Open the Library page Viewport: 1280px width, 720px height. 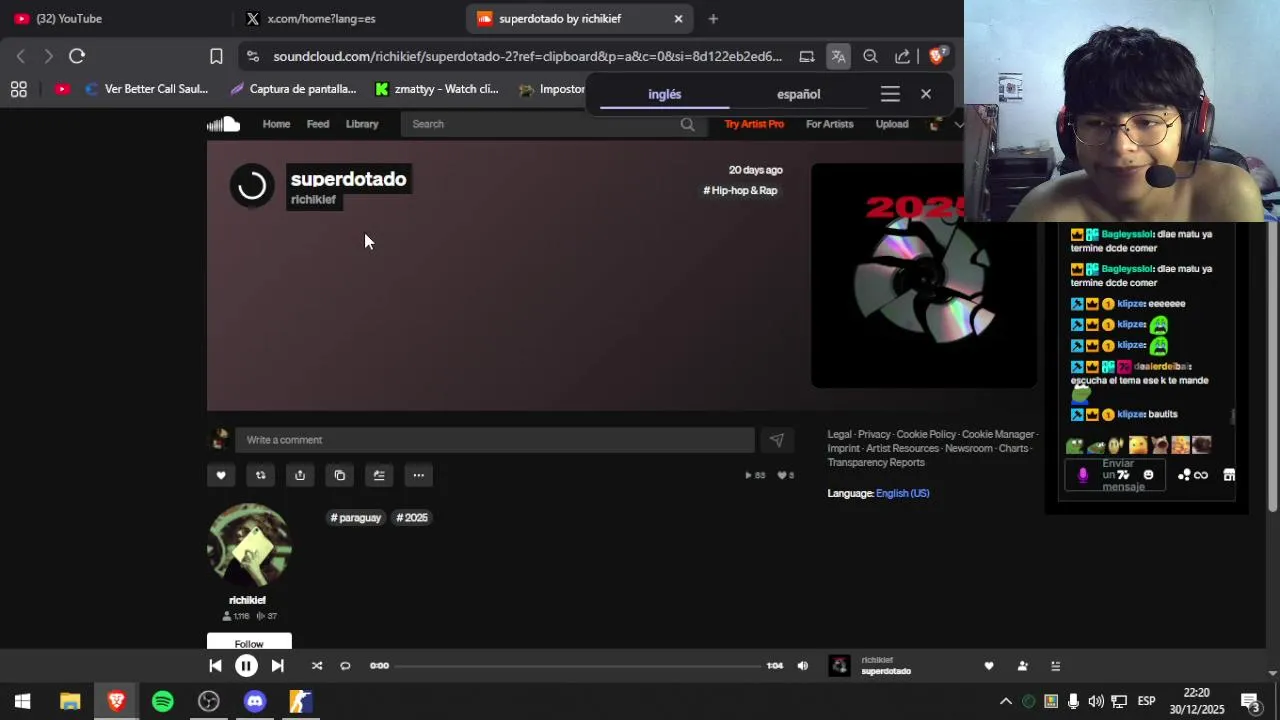tap(362, 124)
